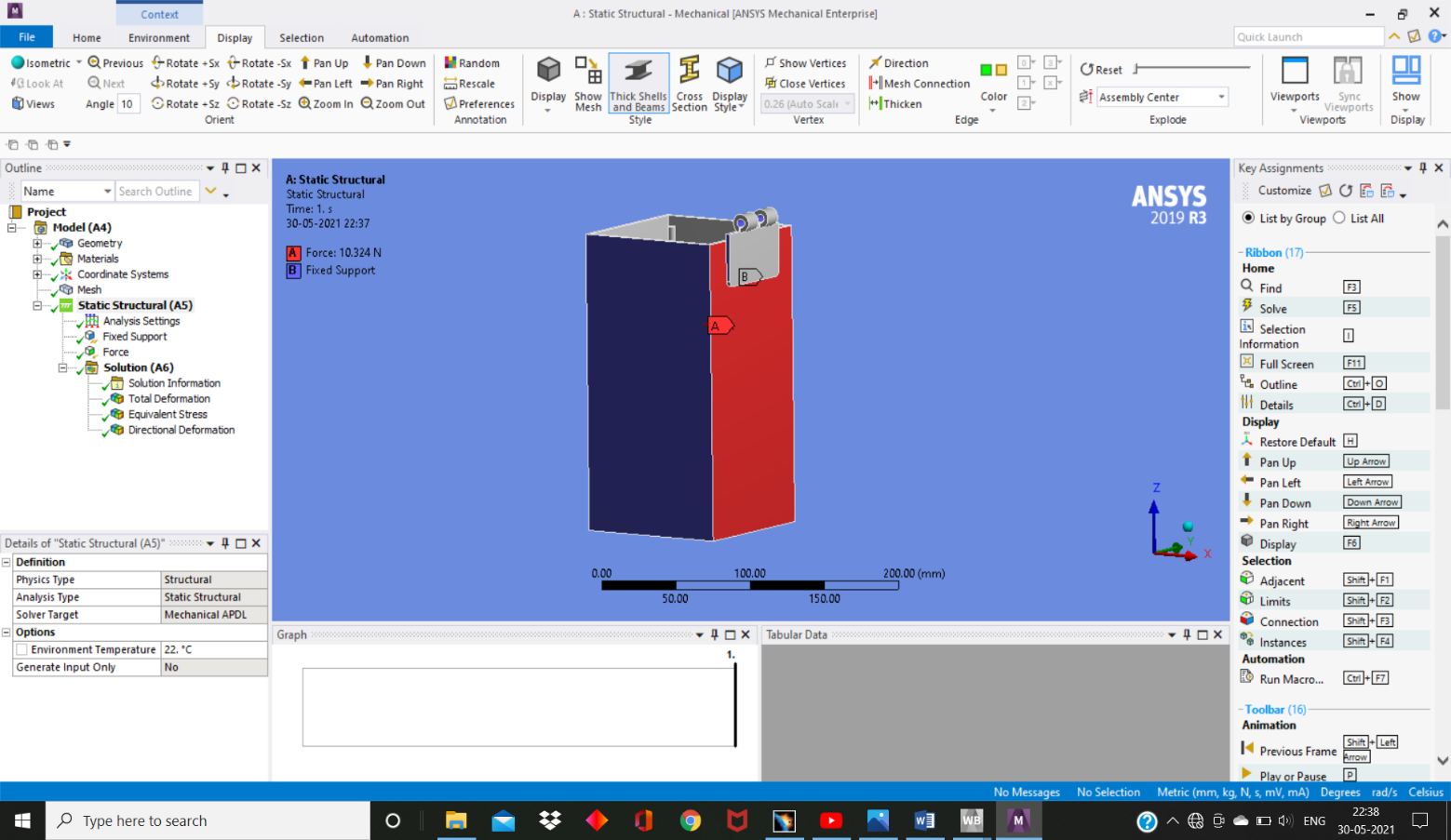The width and height of the screenshot is (1451, 840).
Task: Click the Explode slider track
Action: [1192, 68]
